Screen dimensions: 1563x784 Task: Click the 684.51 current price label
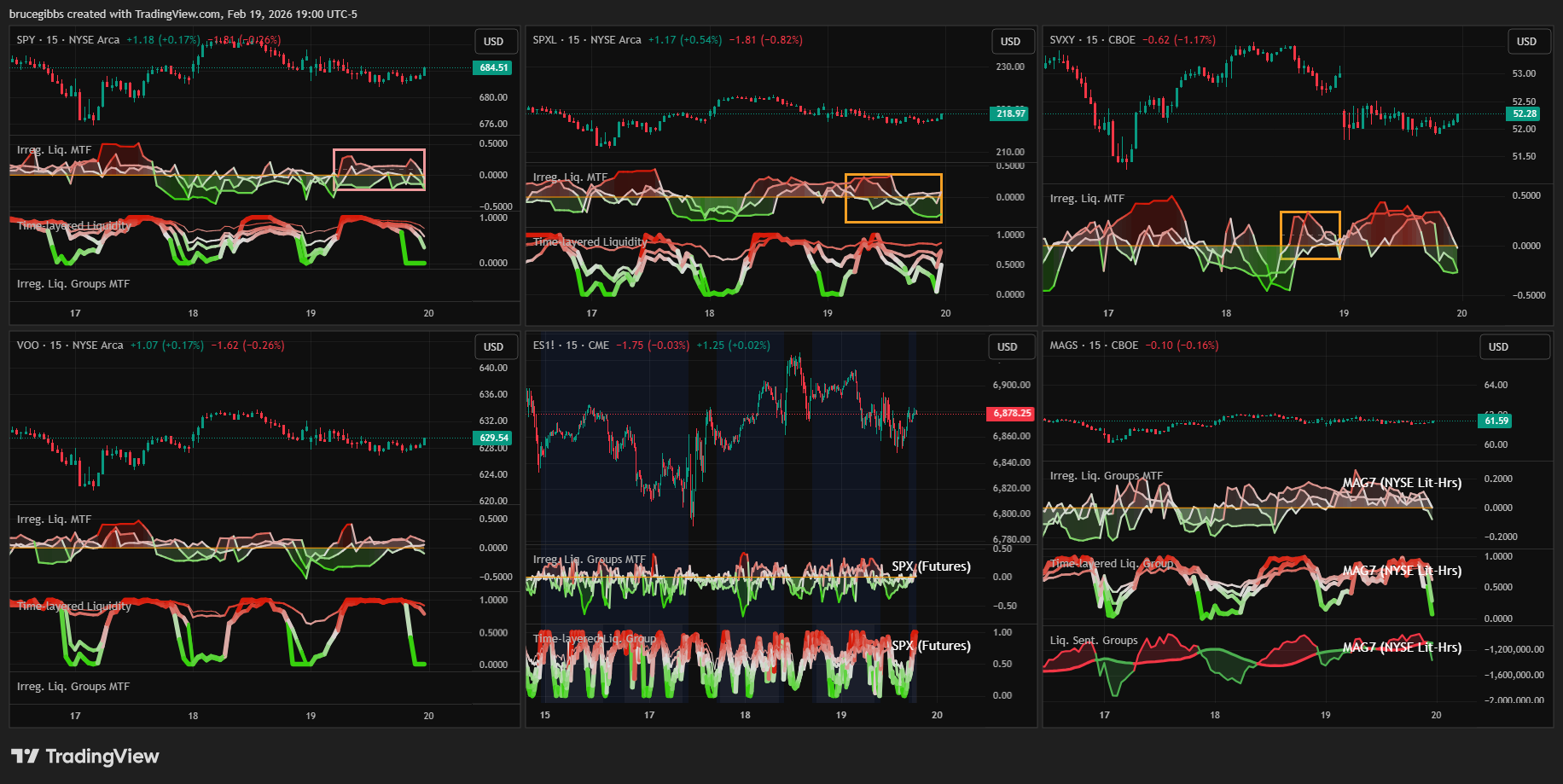pos(493,68)
